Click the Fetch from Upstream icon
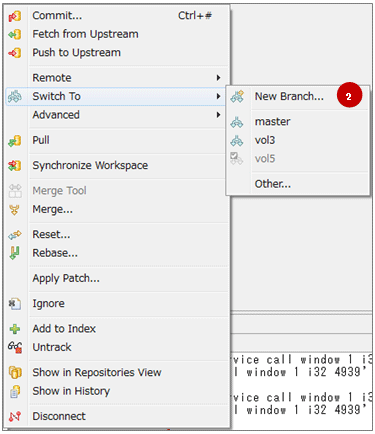 coord(15,34)
